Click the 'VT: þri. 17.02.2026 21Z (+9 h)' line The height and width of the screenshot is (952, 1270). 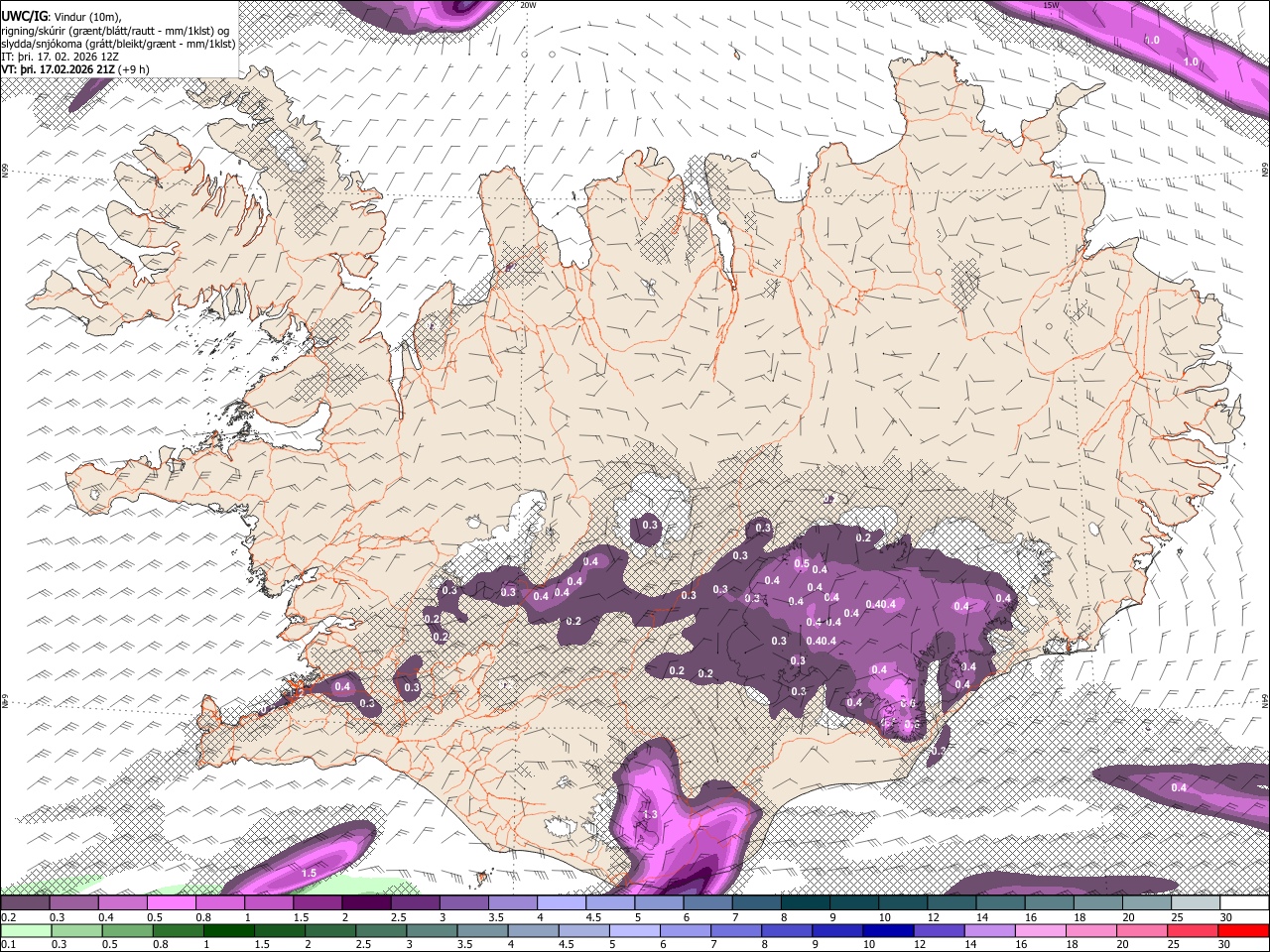pos(75,69)
